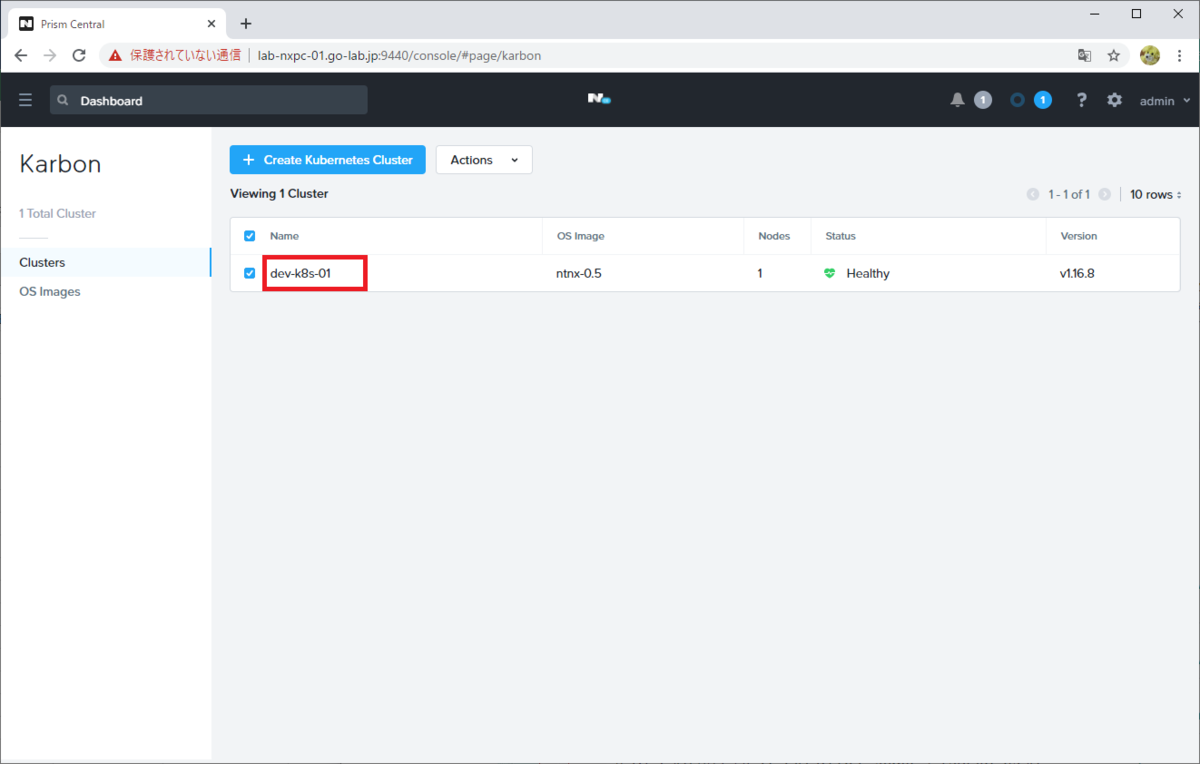
Task: Go to the next page arrow
Action: 1104,194
